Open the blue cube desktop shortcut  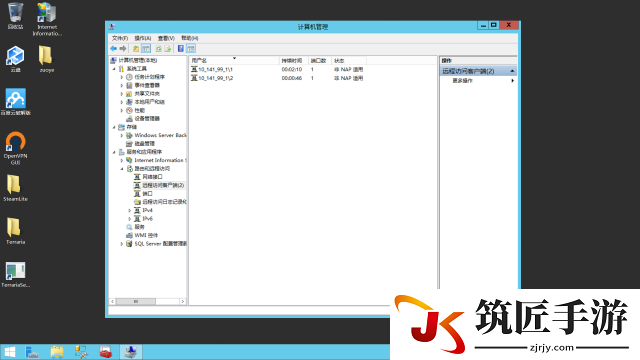click(x=16, y=59)
